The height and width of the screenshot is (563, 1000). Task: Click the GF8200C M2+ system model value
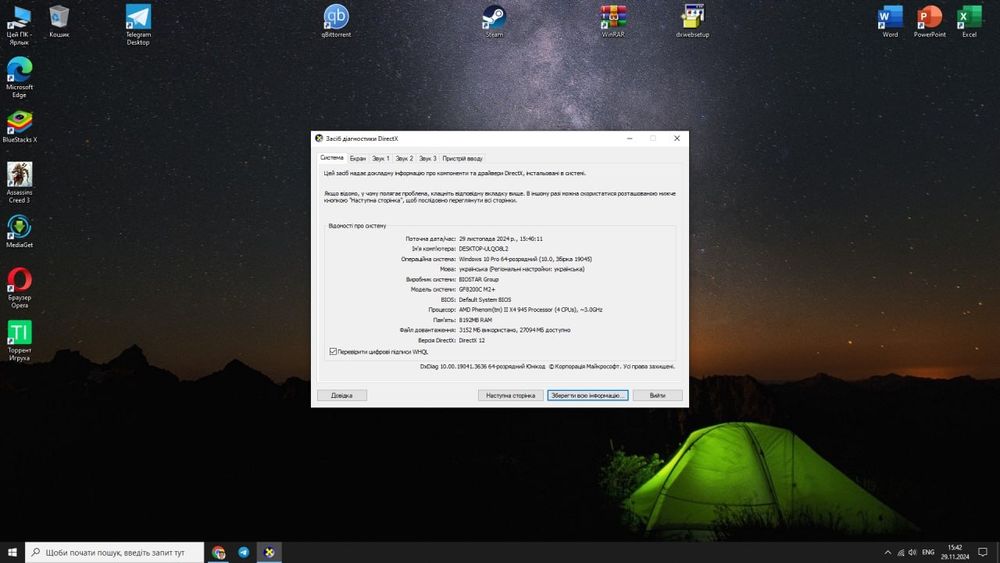point(477,289)
